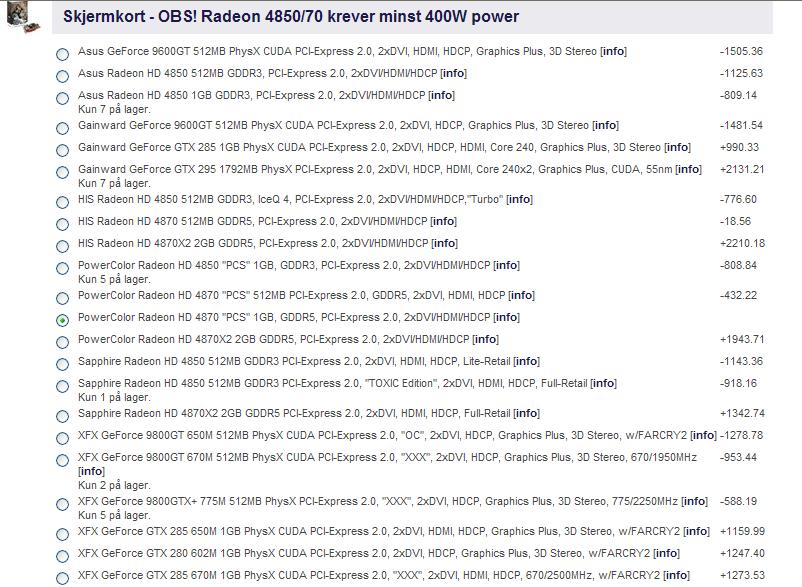Open info link for Asus HD 4850 1GB
The image size is (802, 587).
click(x=441, y=95)
